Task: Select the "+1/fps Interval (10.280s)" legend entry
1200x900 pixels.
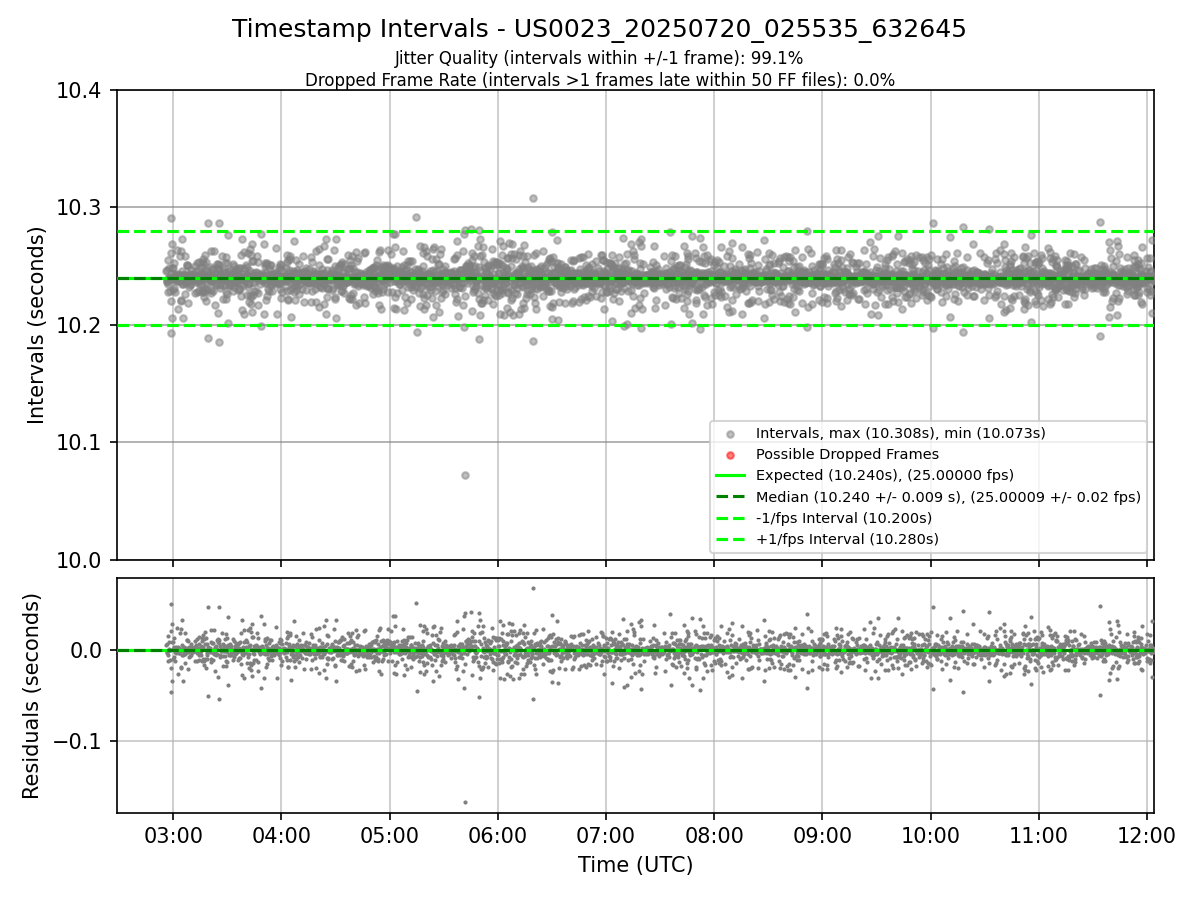Action: pyautogui.click(x=847, y=539)
